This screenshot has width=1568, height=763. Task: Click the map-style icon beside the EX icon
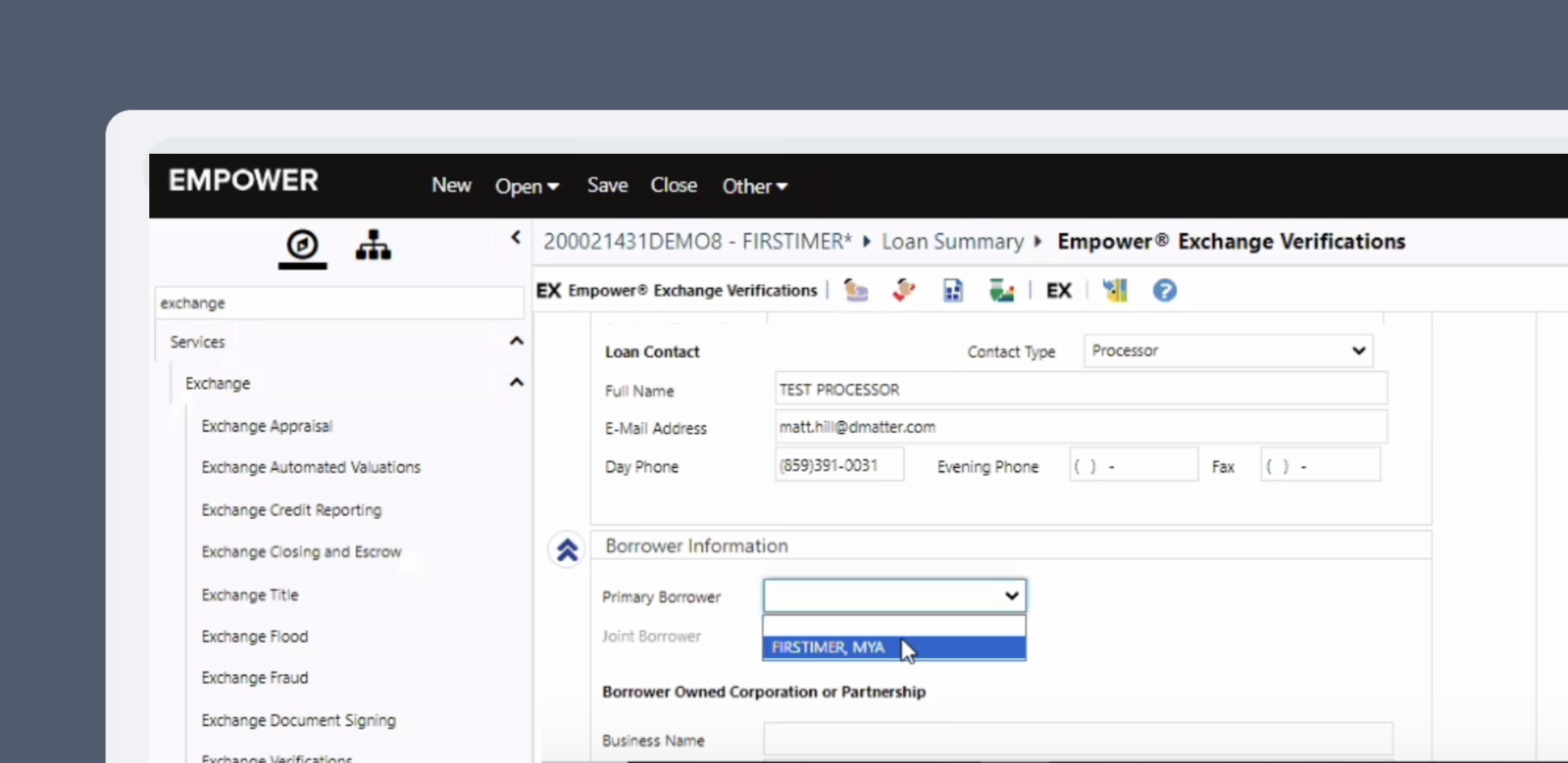point(1116,290)
